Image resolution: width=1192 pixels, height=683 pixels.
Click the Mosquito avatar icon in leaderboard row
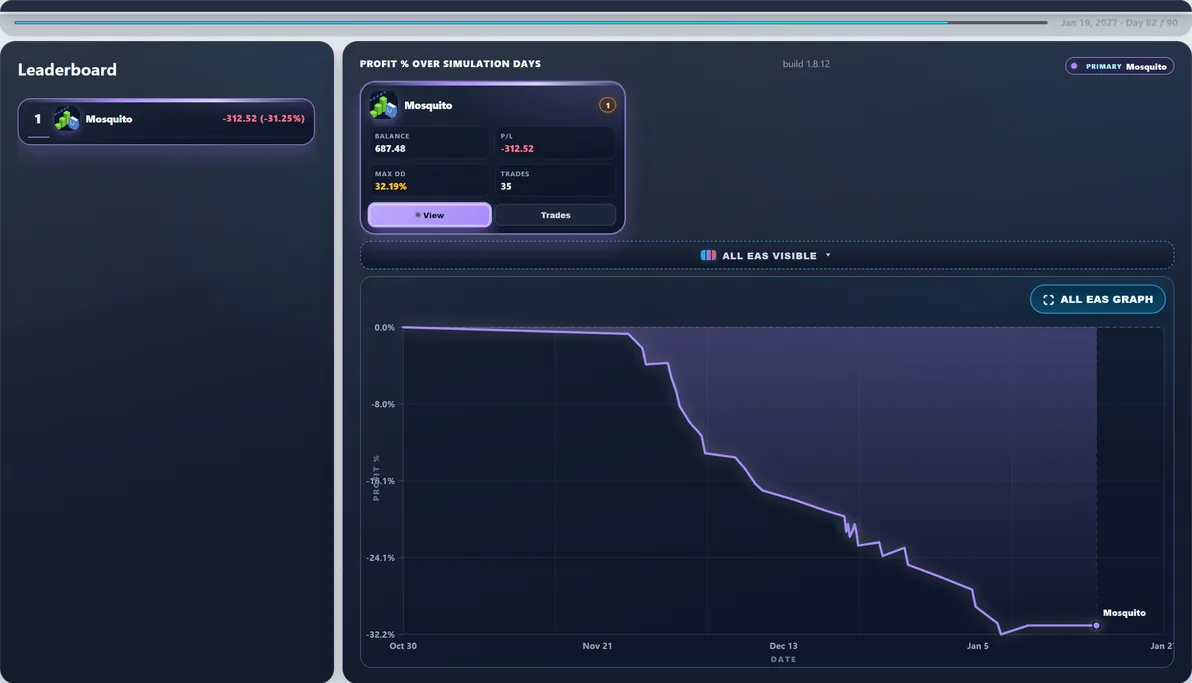tap(66, 119)
